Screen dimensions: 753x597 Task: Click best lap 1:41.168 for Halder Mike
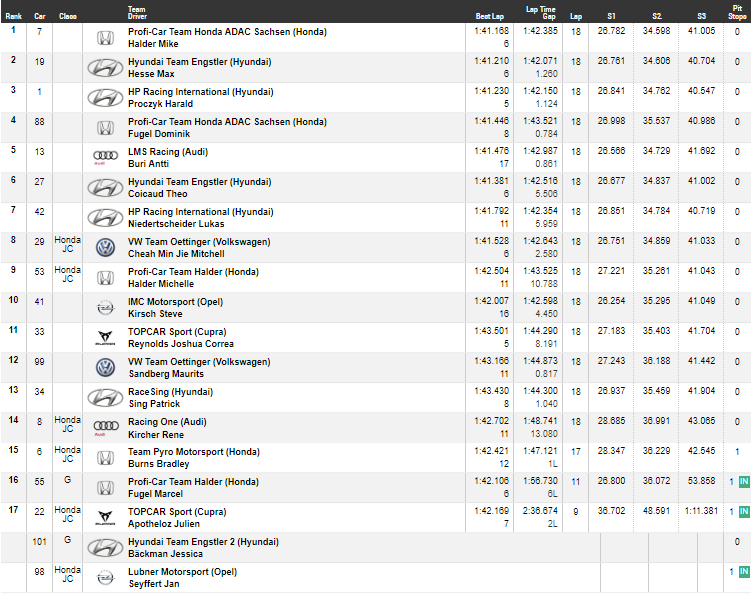point(491,31)
